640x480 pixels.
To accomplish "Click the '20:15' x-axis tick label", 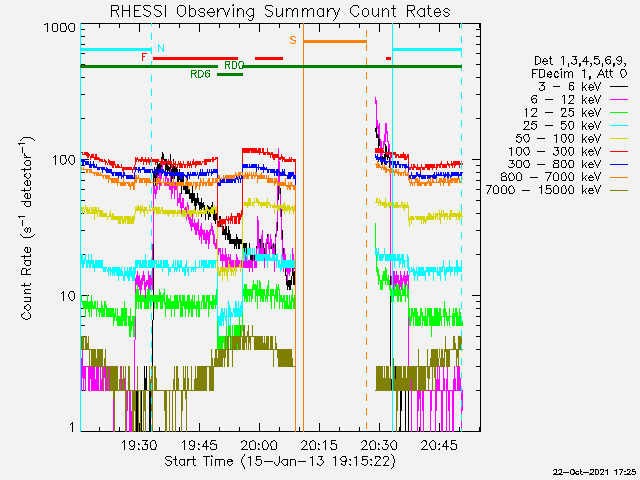I will (x=319, y=445).
